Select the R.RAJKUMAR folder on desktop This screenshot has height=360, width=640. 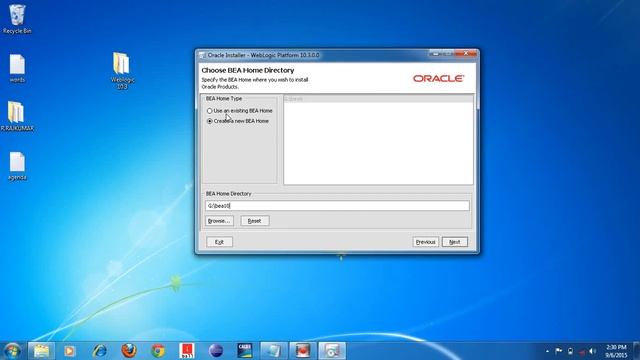[16, 116]
